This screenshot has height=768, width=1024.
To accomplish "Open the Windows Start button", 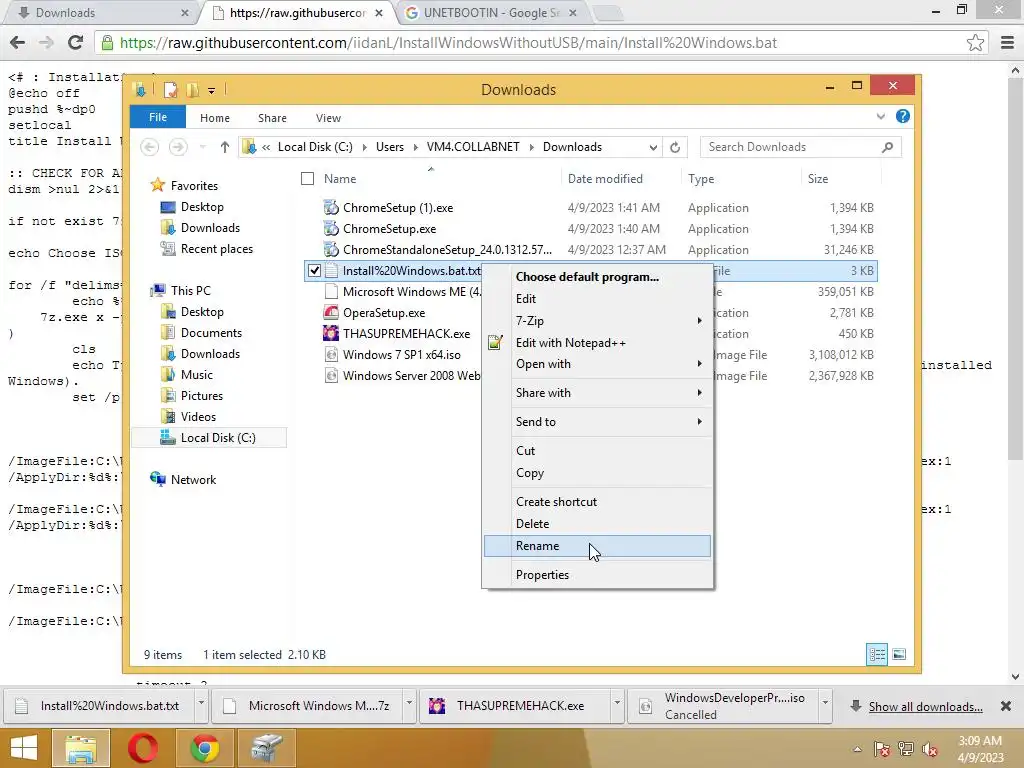I will (x=24, y=748).
